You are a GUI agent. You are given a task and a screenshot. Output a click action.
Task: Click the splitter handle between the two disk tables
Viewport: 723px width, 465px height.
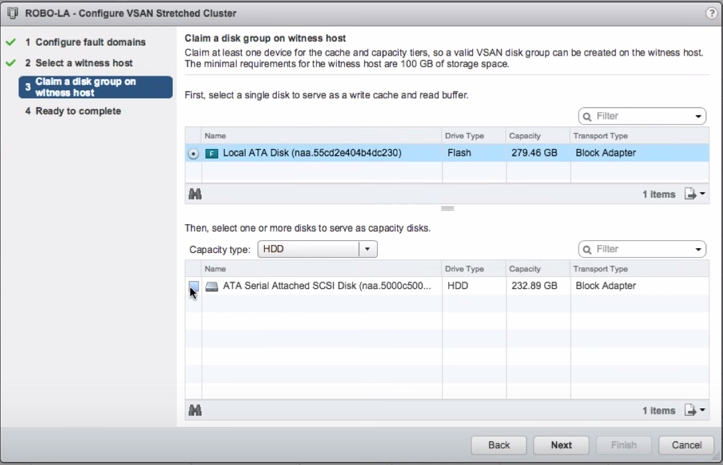447,209
